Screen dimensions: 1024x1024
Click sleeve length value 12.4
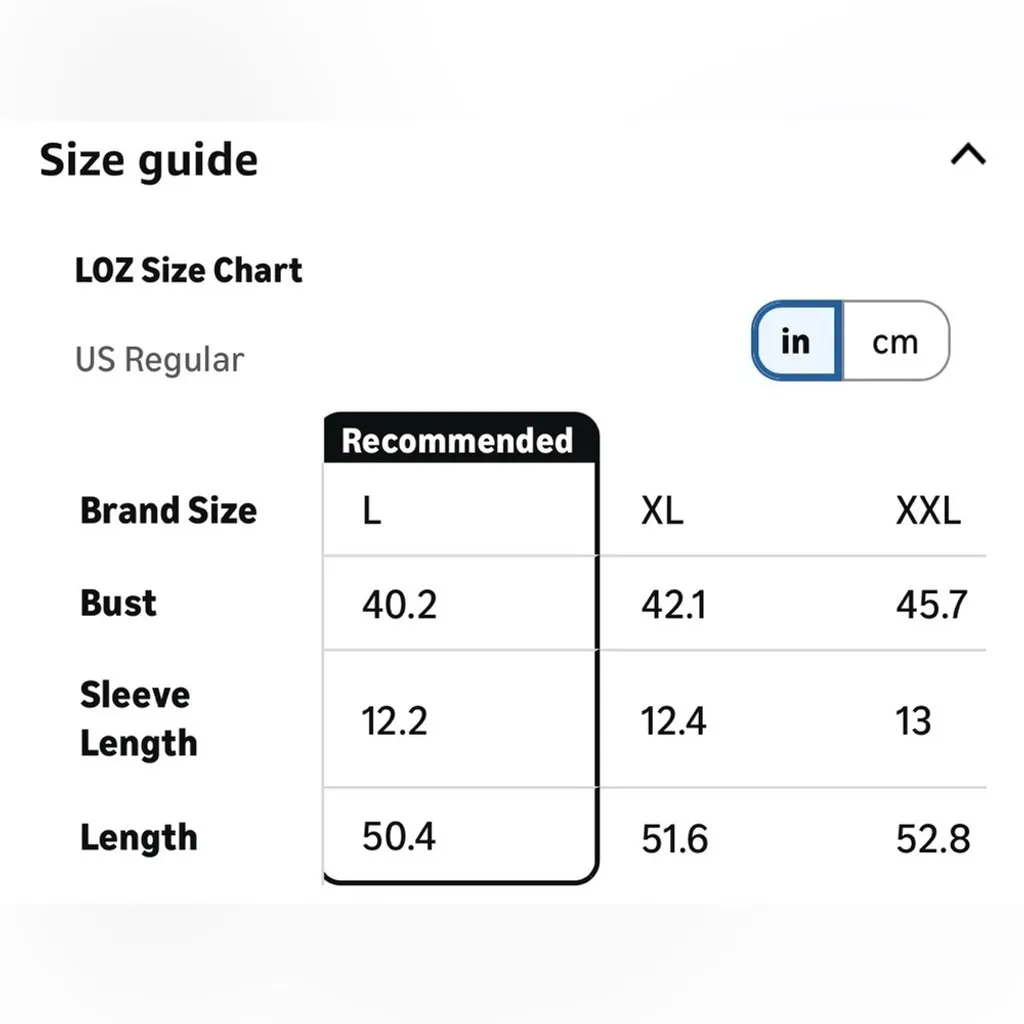click(673, 720)
